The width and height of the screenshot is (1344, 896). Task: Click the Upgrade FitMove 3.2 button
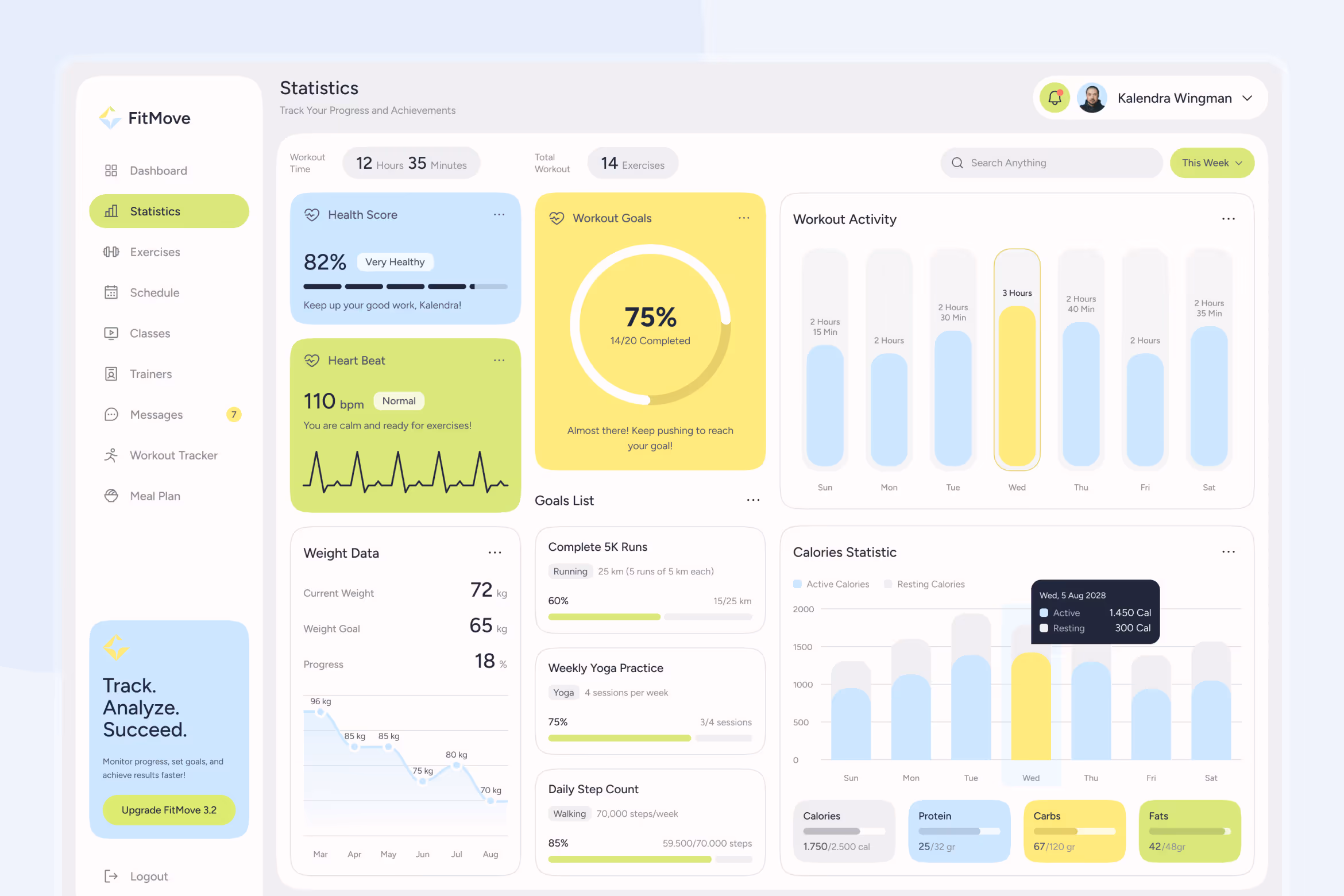coord(169,810)
